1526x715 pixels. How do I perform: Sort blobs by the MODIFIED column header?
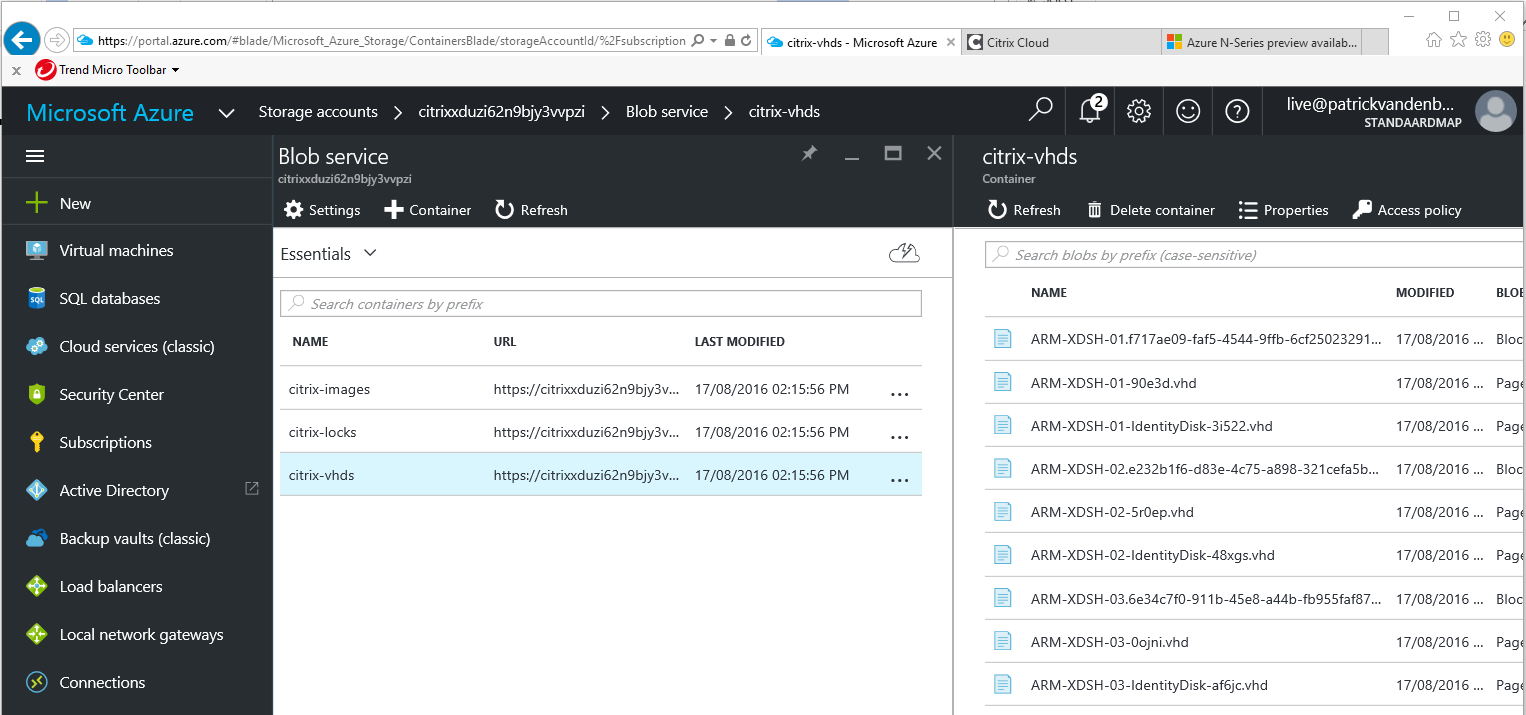click(1425, 293)
